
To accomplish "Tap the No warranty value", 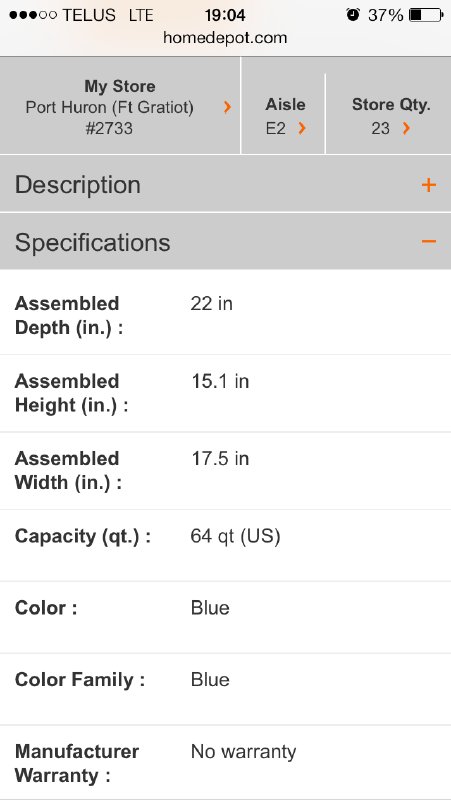I will 243,752.
